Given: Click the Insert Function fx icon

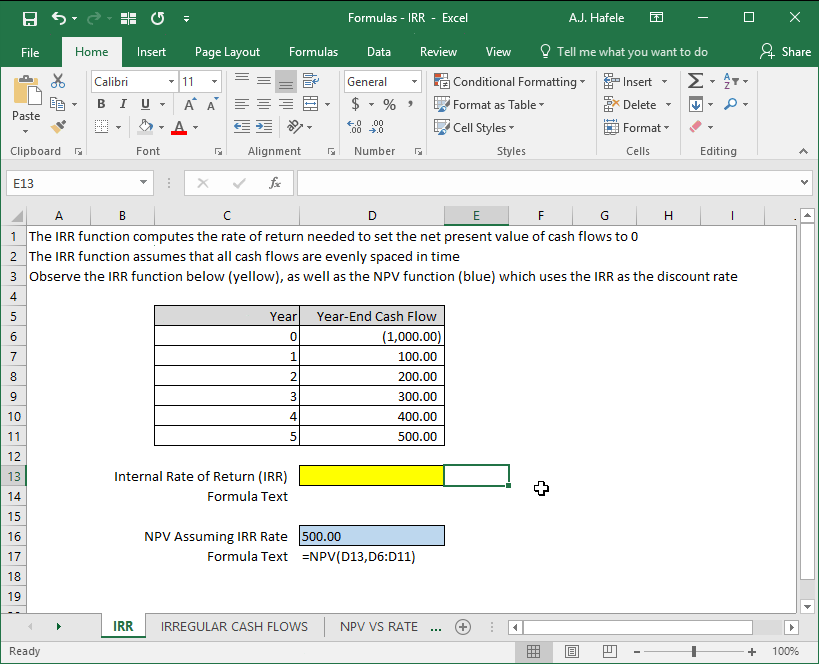Looking at the screenshot, I should click(275, 183).
